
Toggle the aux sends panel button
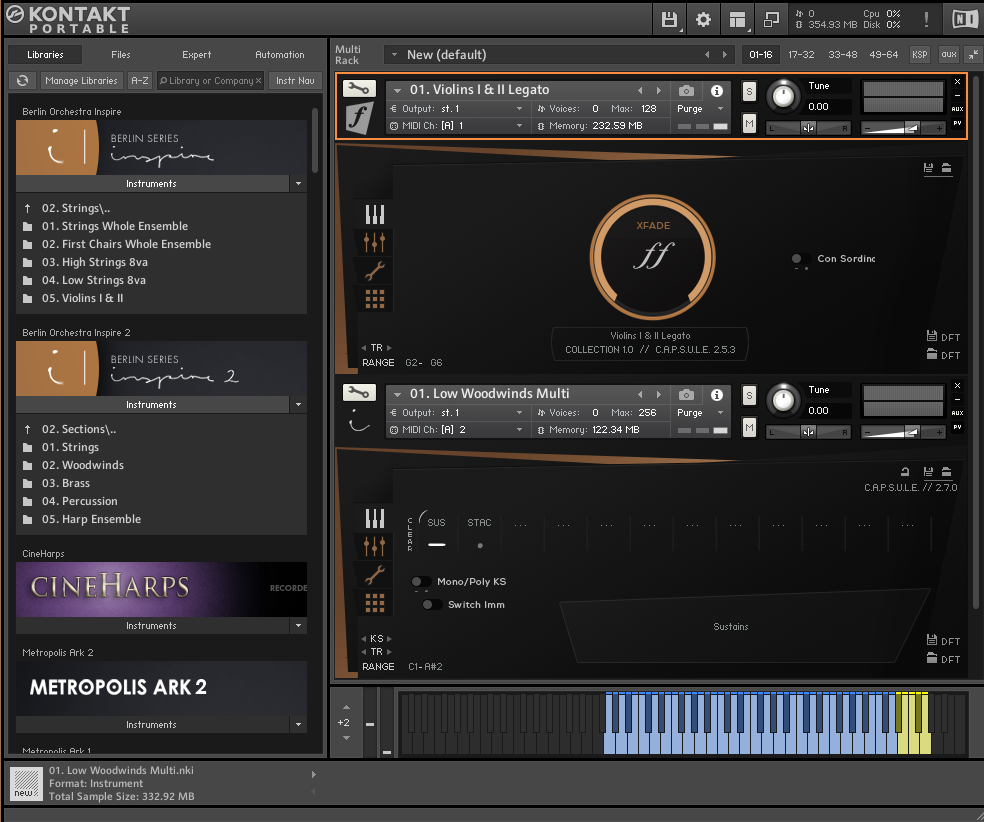click(949, 55)
